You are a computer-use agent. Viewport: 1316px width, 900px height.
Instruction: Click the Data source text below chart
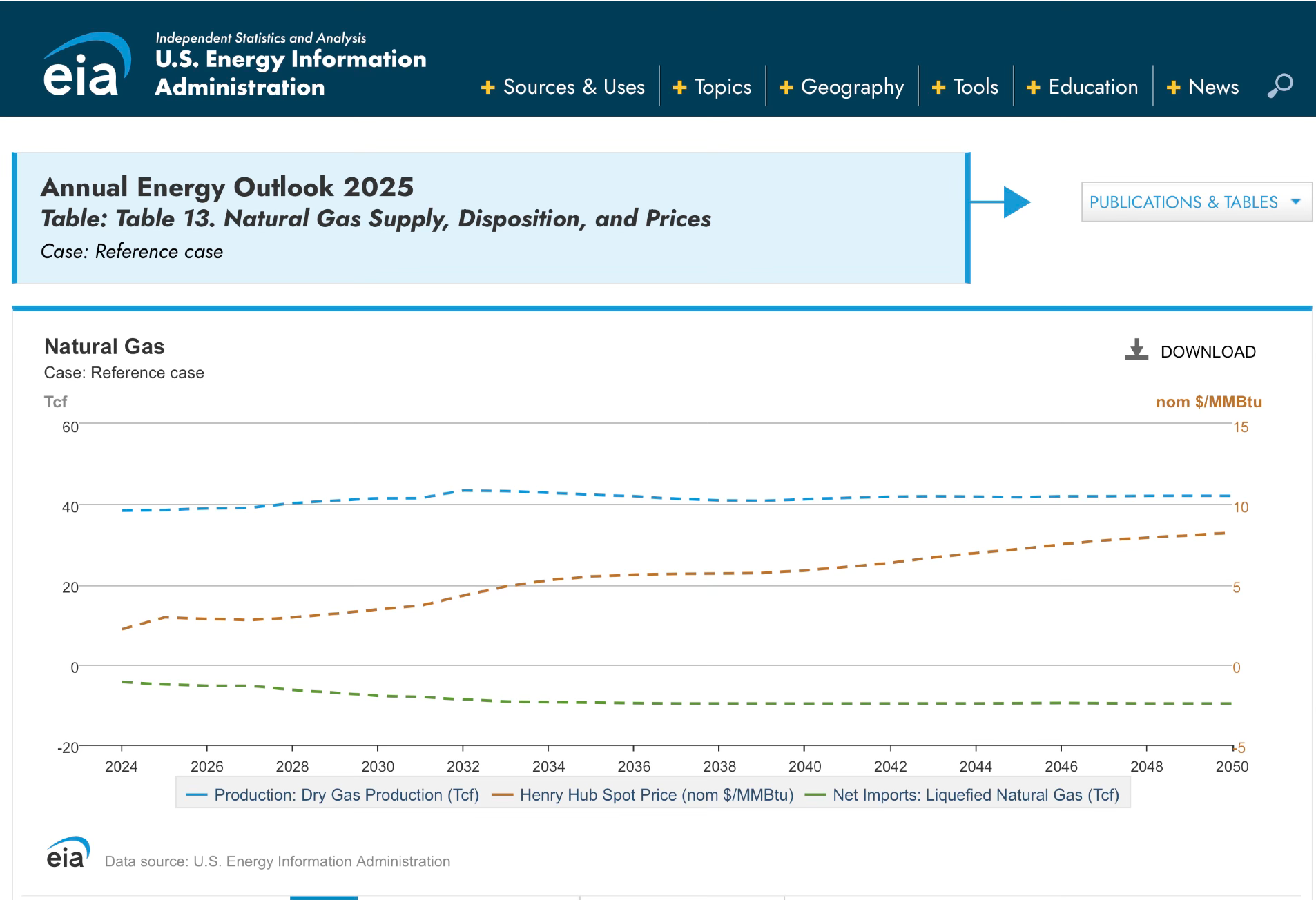(x=278, y=861)
